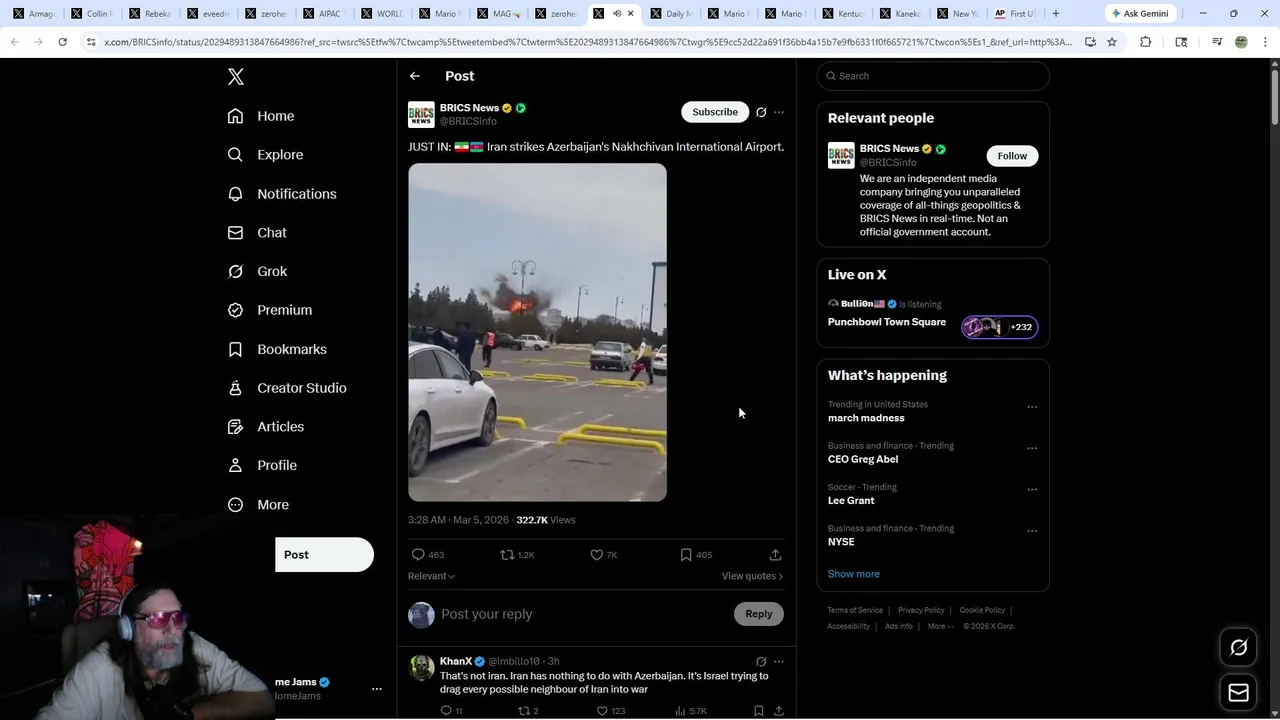Open more options for CEO Greg Abel trend
The width and height of the screenshot is (1280, 720).
1032,448
